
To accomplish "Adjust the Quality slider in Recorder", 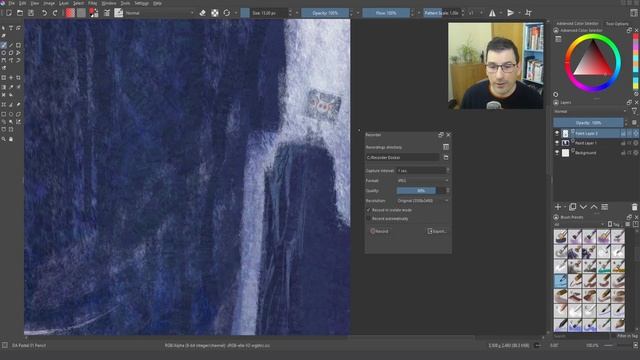I will (421, 191).
